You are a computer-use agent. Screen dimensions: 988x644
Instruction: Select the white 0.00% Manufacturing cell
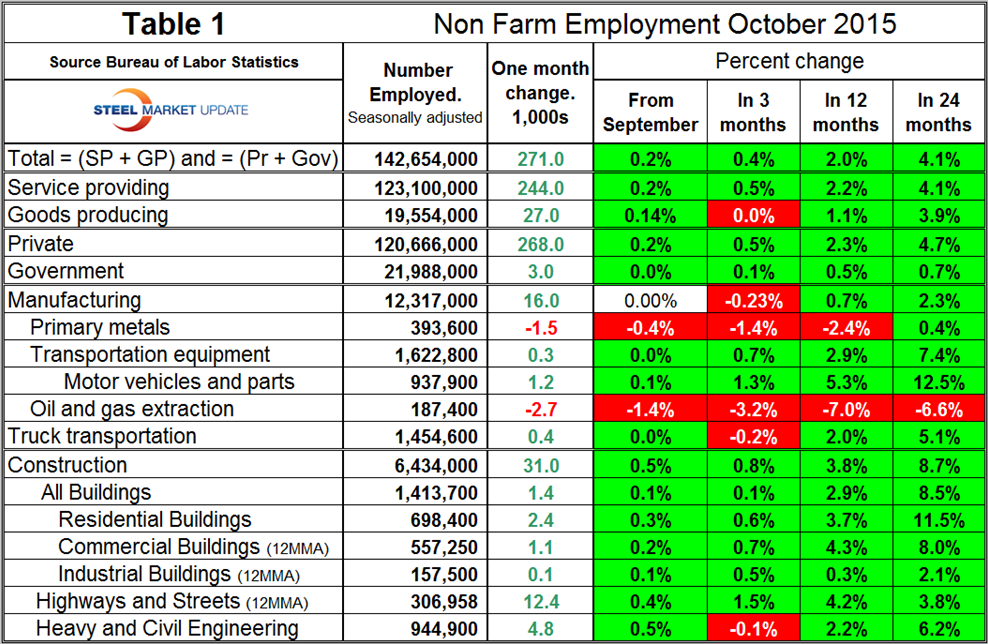651,300
